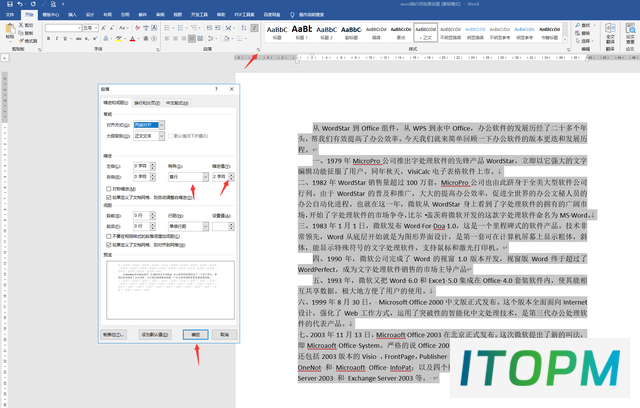The height and width of the screenshot is (408, 640).
Task: Save the document via quick access toolbar
Action: (x=10, y=4)
